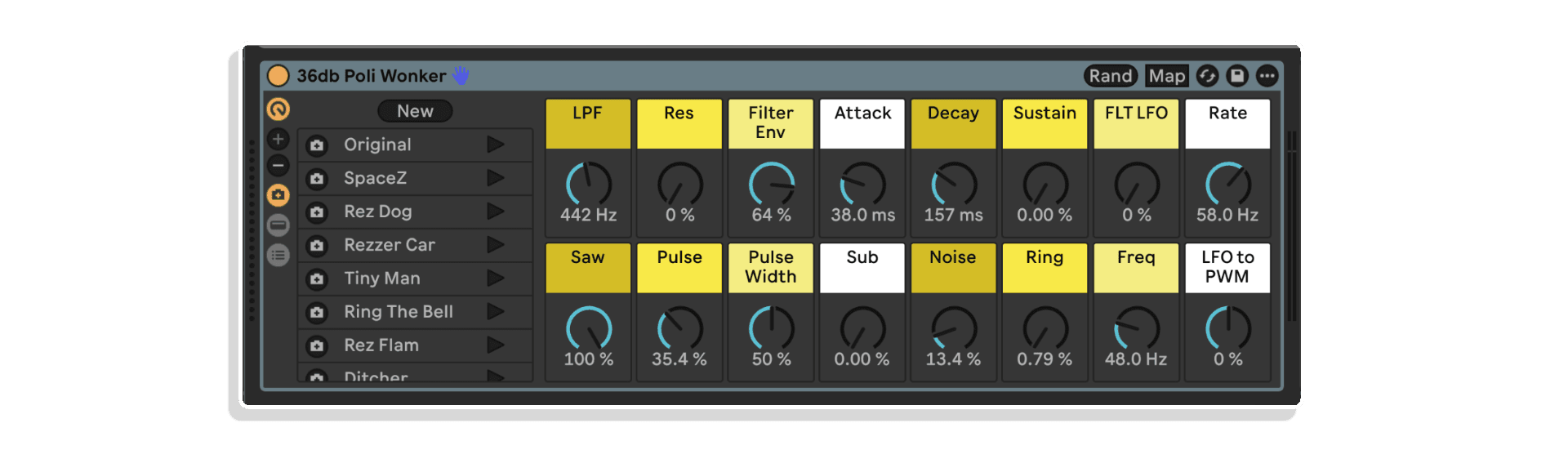
Task: Click the save preset disk icon
Action: point(1237,76)
